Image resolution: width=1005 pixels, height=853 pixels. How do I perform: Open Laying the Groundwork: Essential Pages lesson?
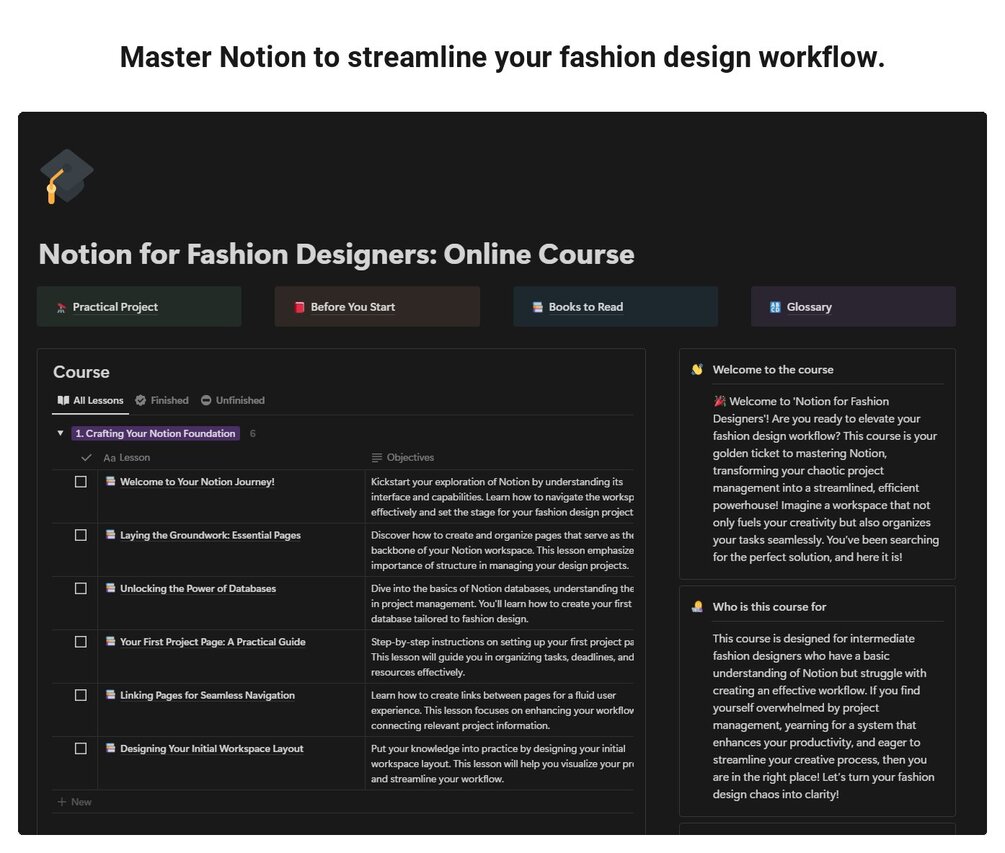[x=210, y=535]
